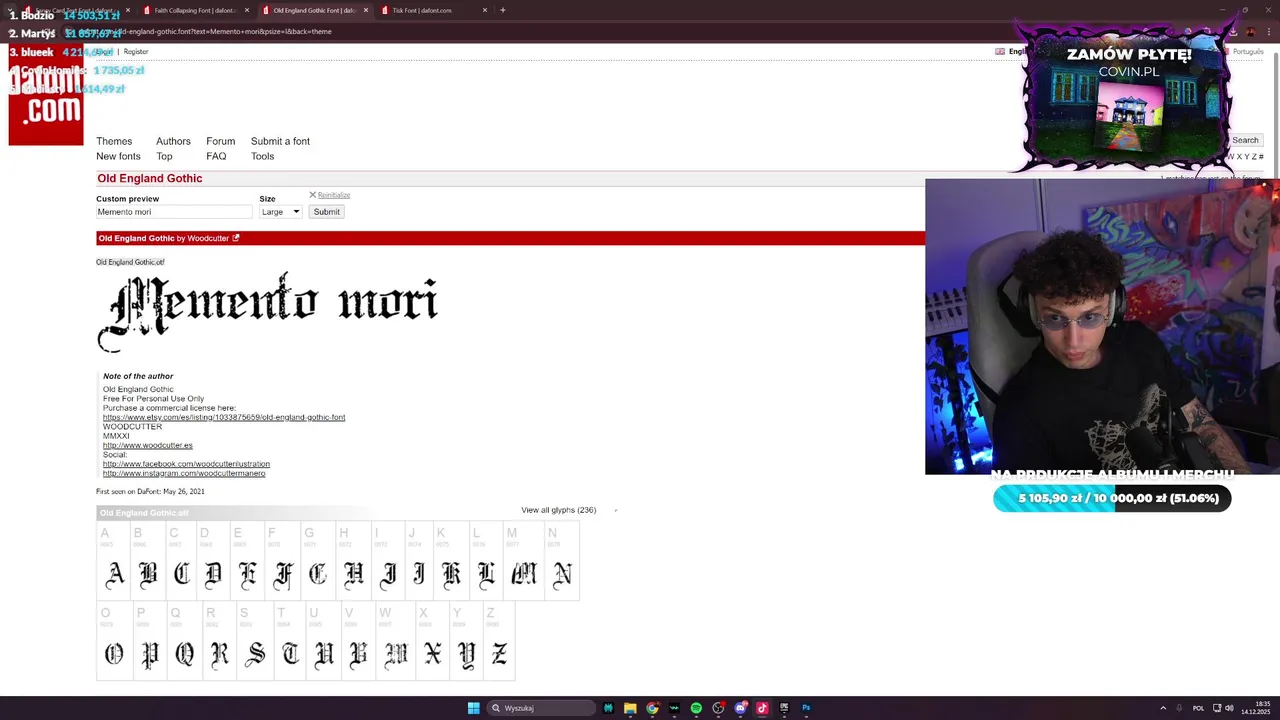
Task: Go to Submit a font page
Action: (x=280, y=141)
